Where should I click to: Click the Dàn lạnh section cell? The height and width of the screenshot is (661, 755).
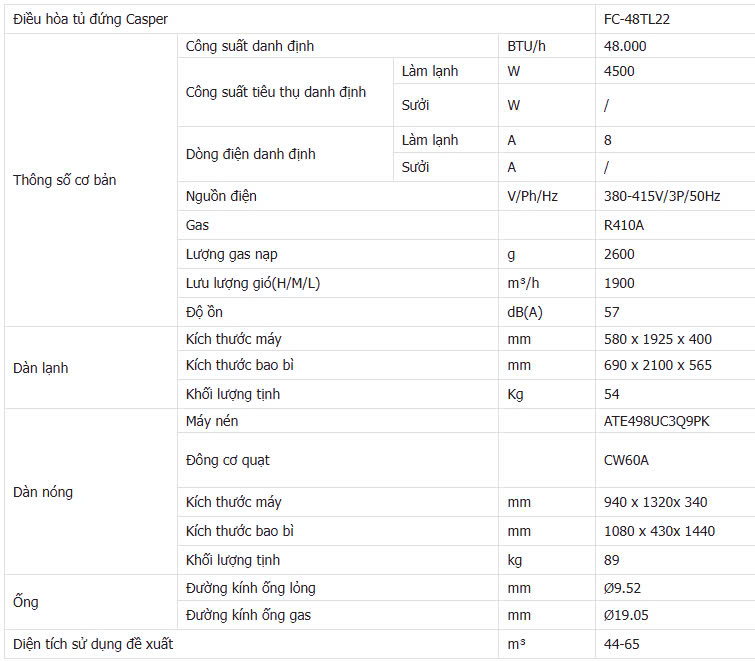[x=91, y=368]
